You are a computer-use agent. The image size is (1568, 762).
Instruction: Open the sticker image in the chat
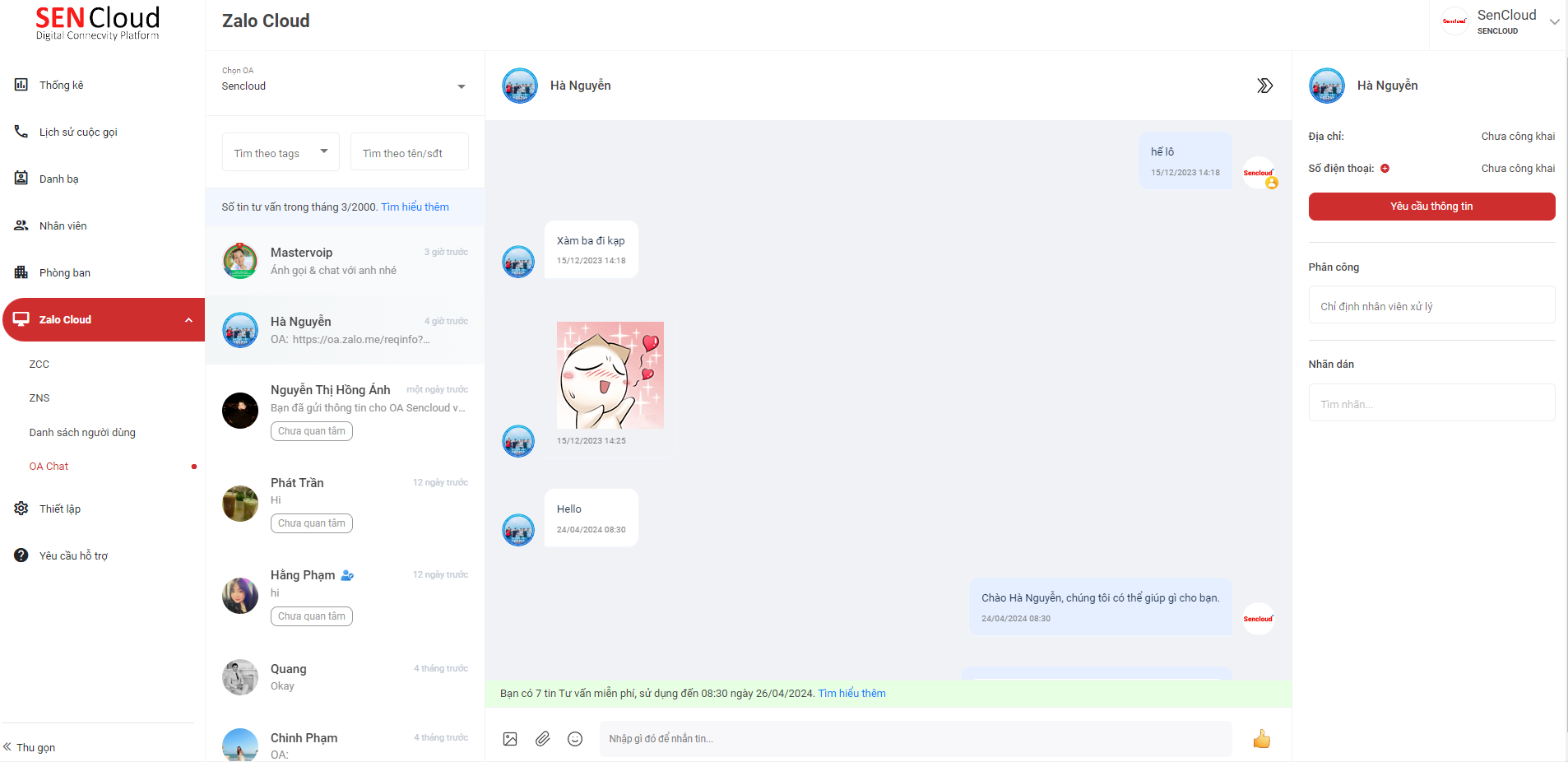610,375
